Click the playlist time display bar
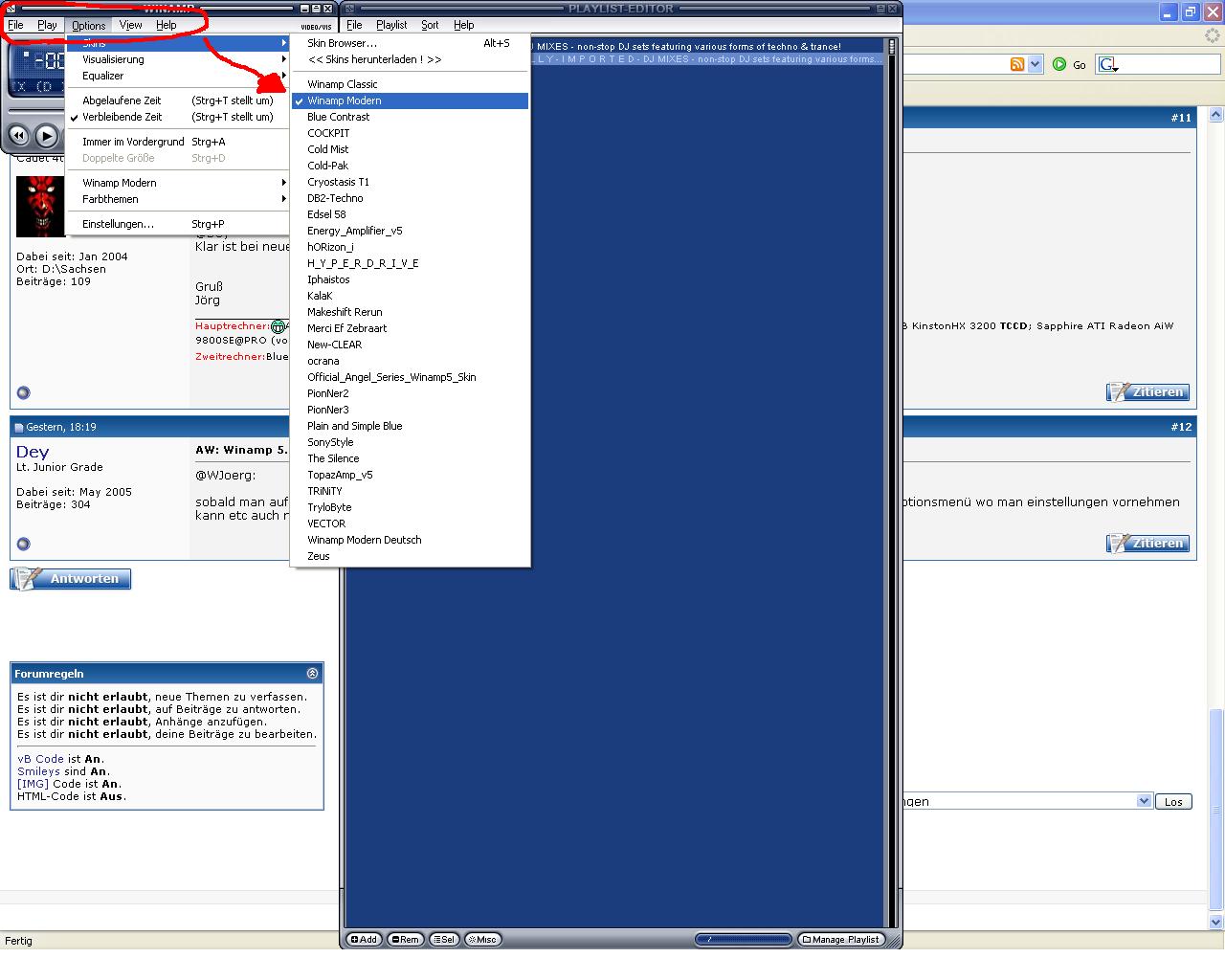The width and height of the screenshot is (1225, 980). pos(744,940)
